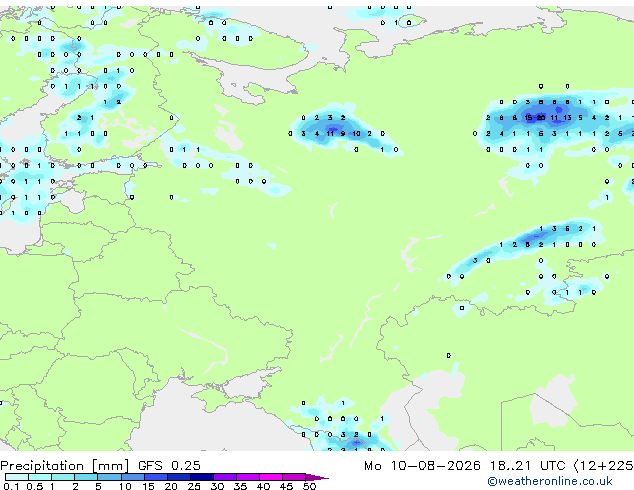Click the date 'Mo 10-08-2026' text
The width and height of the screenshot is (634, 490).
pos(422,466)
